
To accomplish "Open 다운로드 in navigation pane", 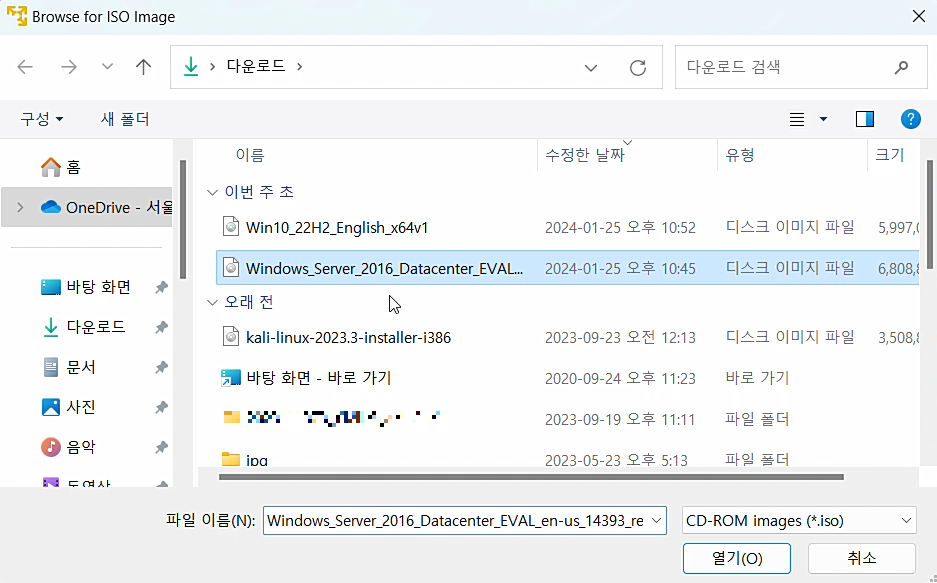I will point(84,327).
